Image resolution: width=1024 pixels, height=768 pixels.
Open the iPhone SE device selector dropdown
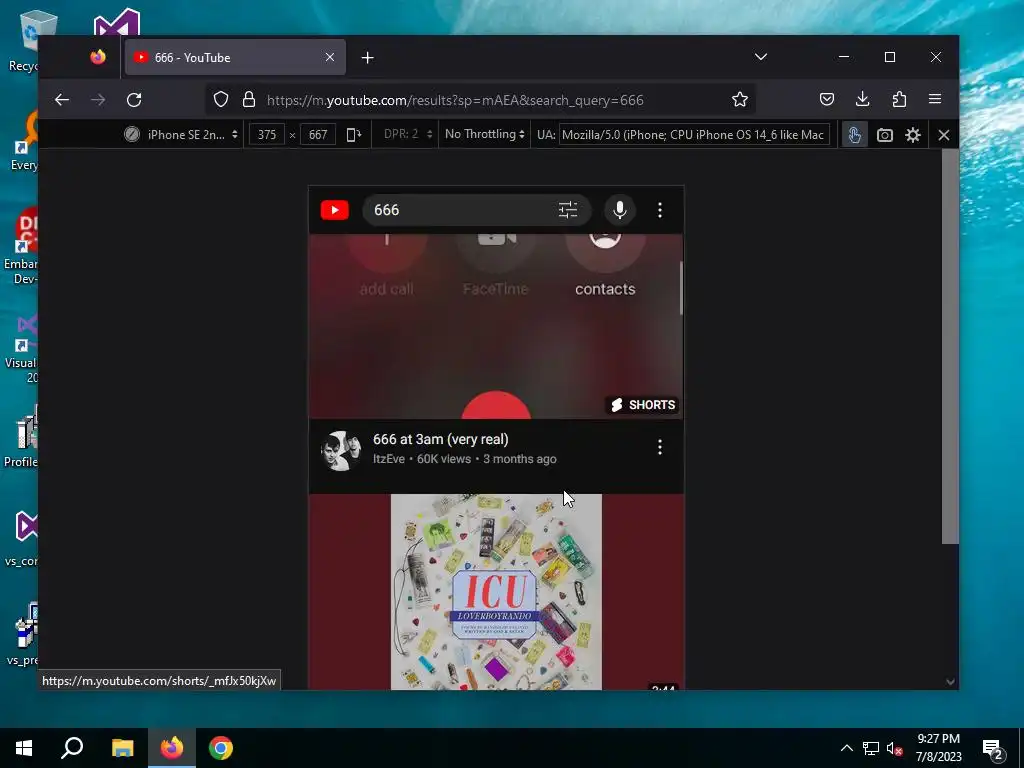pyautogui.click(x=182, y=135)
